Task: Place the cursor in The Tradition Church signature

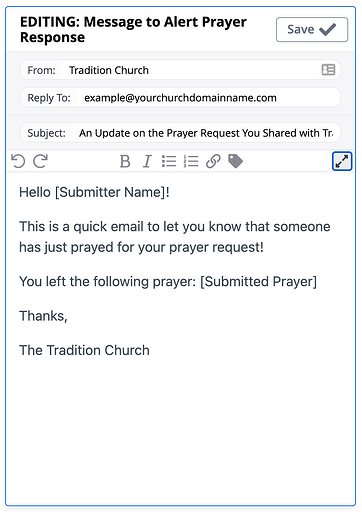Action: click(84, 350)
